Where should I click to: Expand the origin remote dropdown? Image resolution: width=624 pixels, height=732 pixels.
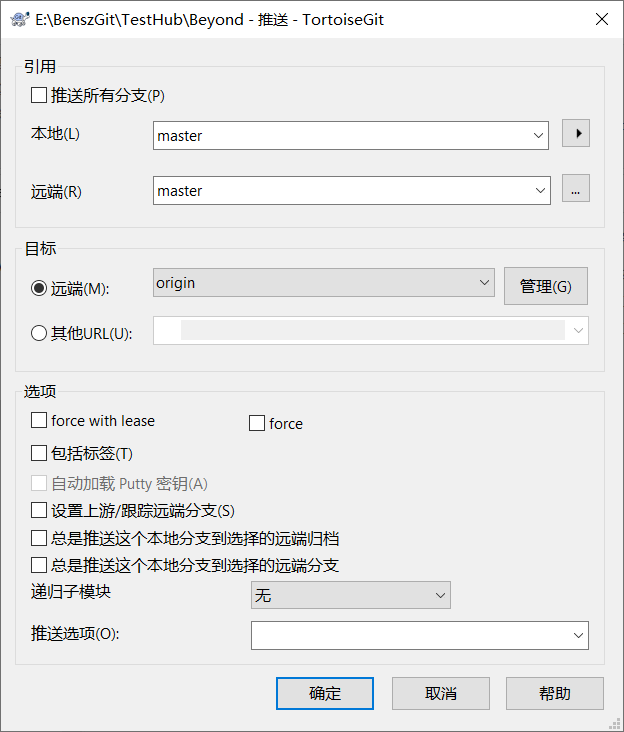click(484, 283)
